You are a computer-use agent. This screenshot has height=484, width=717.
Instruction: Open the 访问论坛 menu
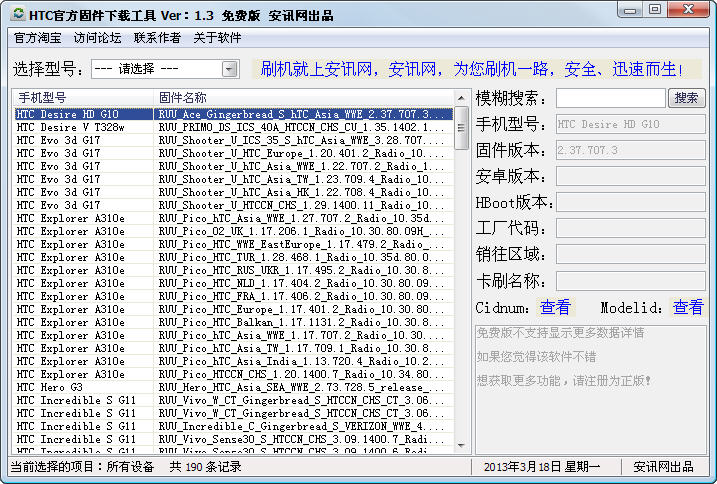click(97, 38)
